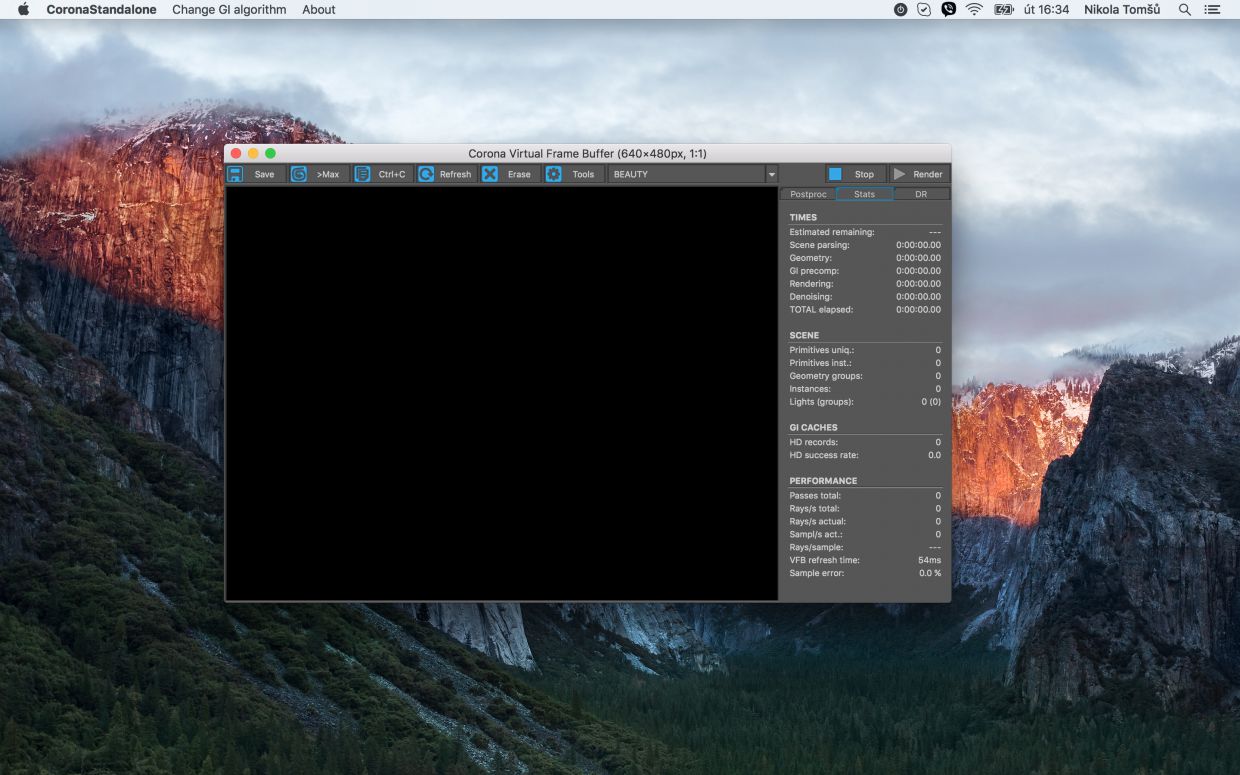The image size is (1240, 775).
Task: Open the Tools gear menu
Action: pos(573,174)
